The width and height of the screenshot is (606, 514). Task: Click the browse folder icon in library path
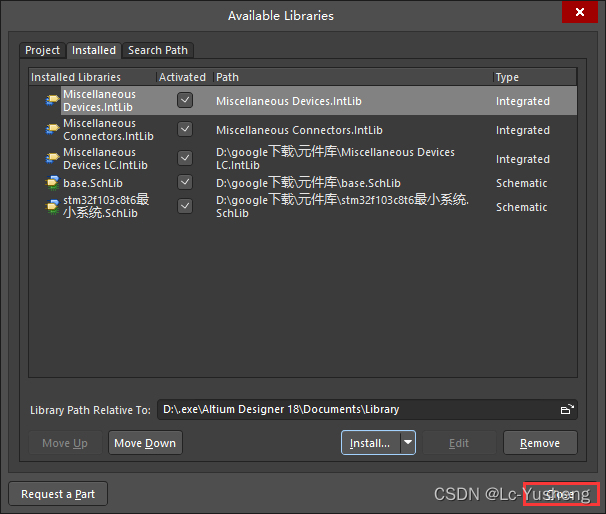tap(567, 410)
